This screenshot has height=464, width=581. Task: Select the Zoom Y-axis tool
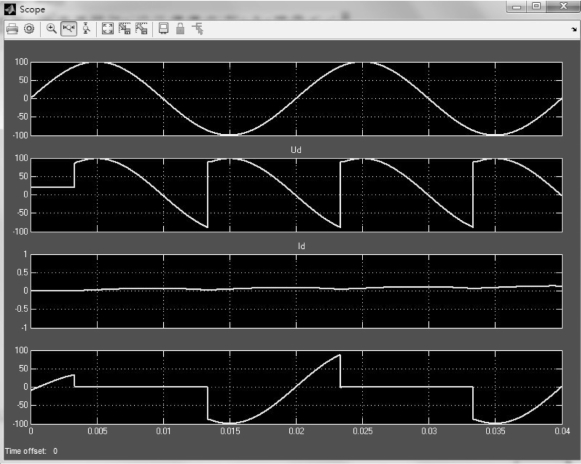86,29
